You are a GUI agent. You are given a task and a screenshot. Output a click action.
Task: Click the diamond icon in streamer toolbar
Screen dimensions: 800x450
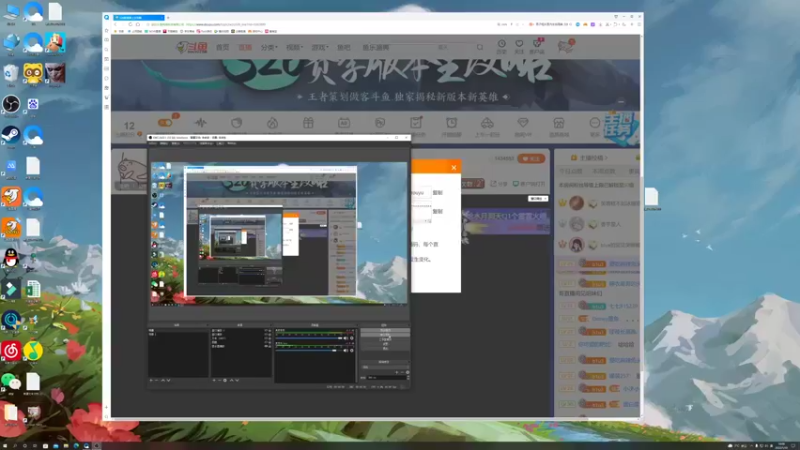(x=523, y=123)
